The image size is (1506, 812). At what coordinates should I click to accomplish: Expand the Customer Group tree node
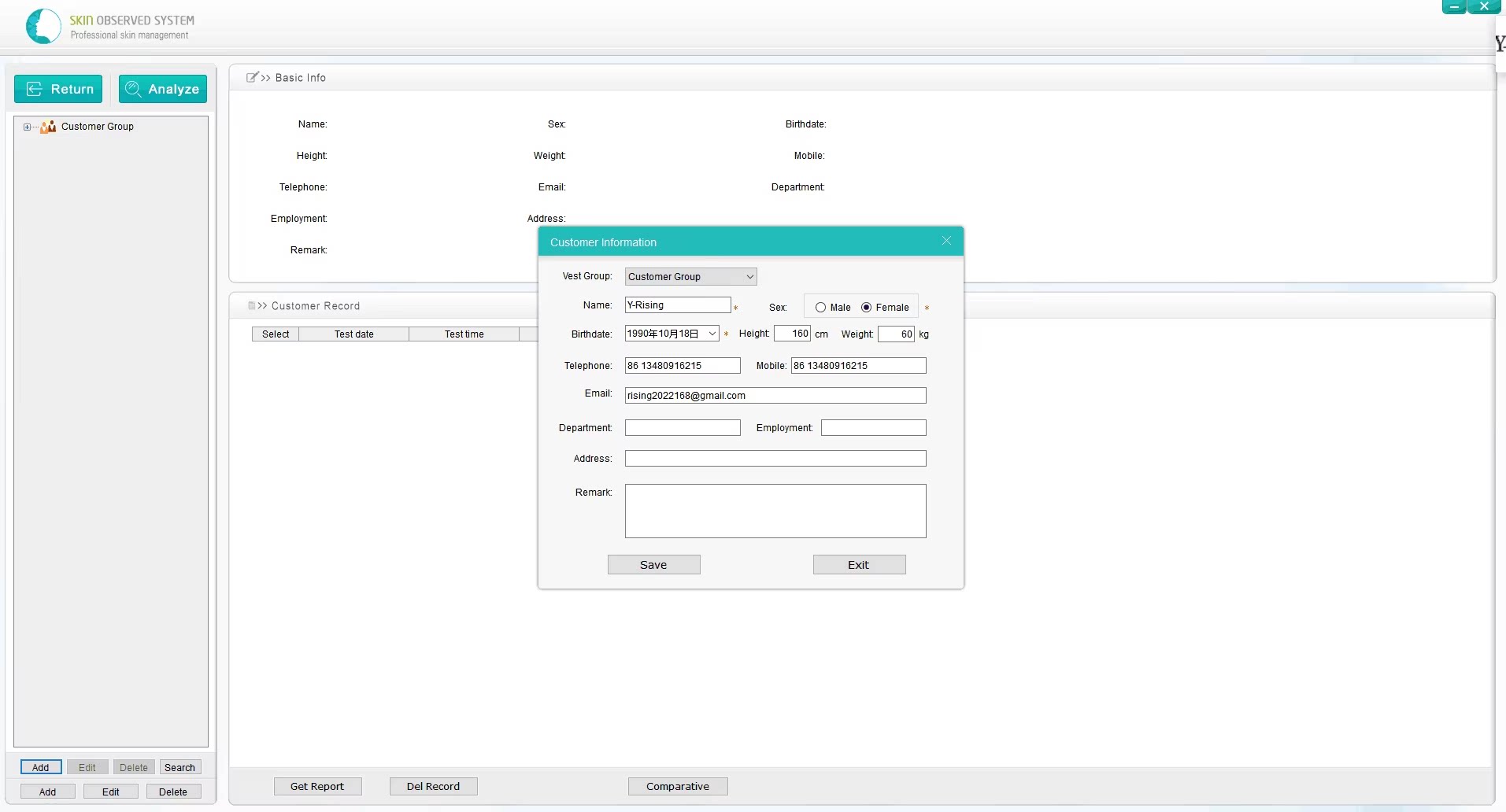tap(27, 127)
